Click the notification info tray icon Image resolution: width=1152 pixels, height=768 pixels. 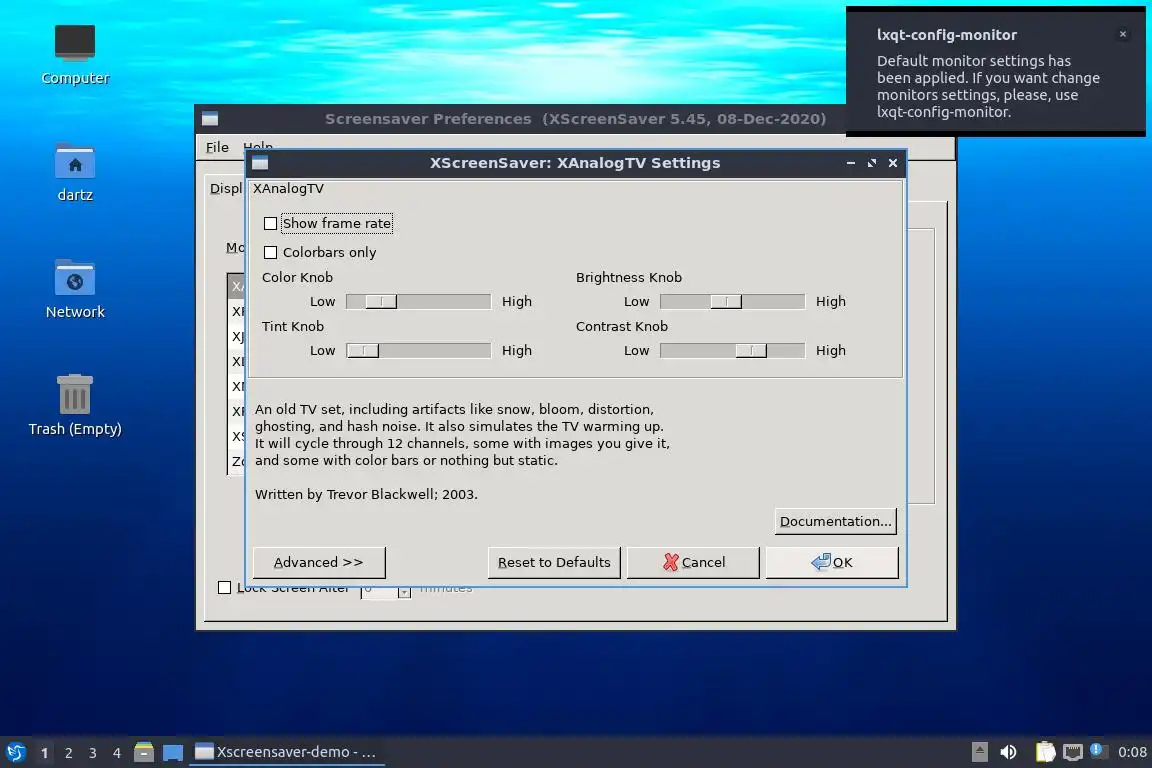[x=1097, y=750]
